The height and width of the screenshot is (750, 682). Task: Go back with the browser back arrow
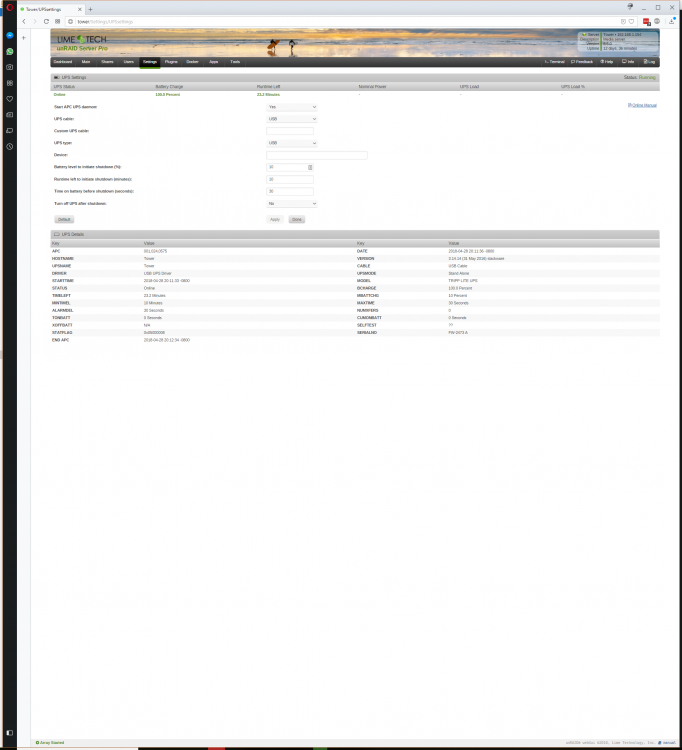pos(24,22)
